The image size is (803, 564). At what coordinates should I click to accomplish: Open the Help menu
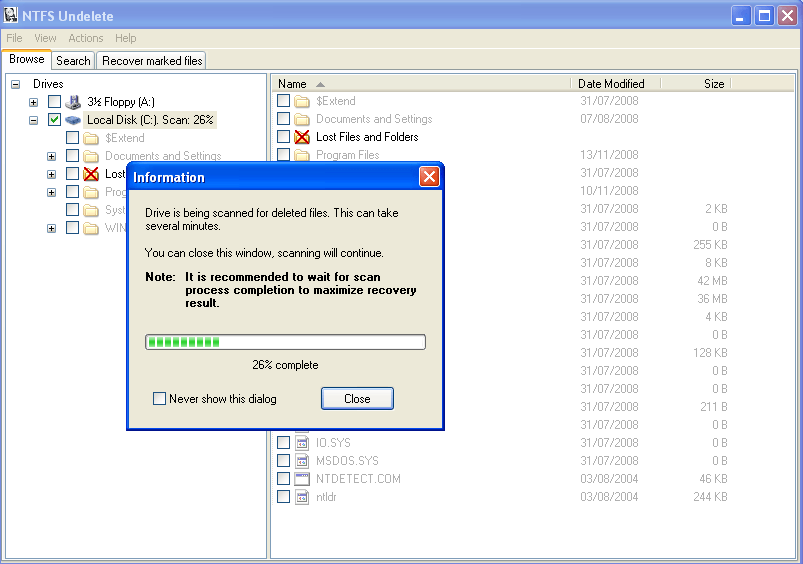pos(125,38)
